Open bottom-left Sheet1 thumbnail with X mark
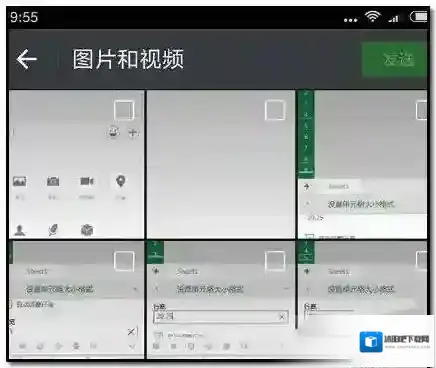Viewport: 436px width, 368px height. [77, 299]
